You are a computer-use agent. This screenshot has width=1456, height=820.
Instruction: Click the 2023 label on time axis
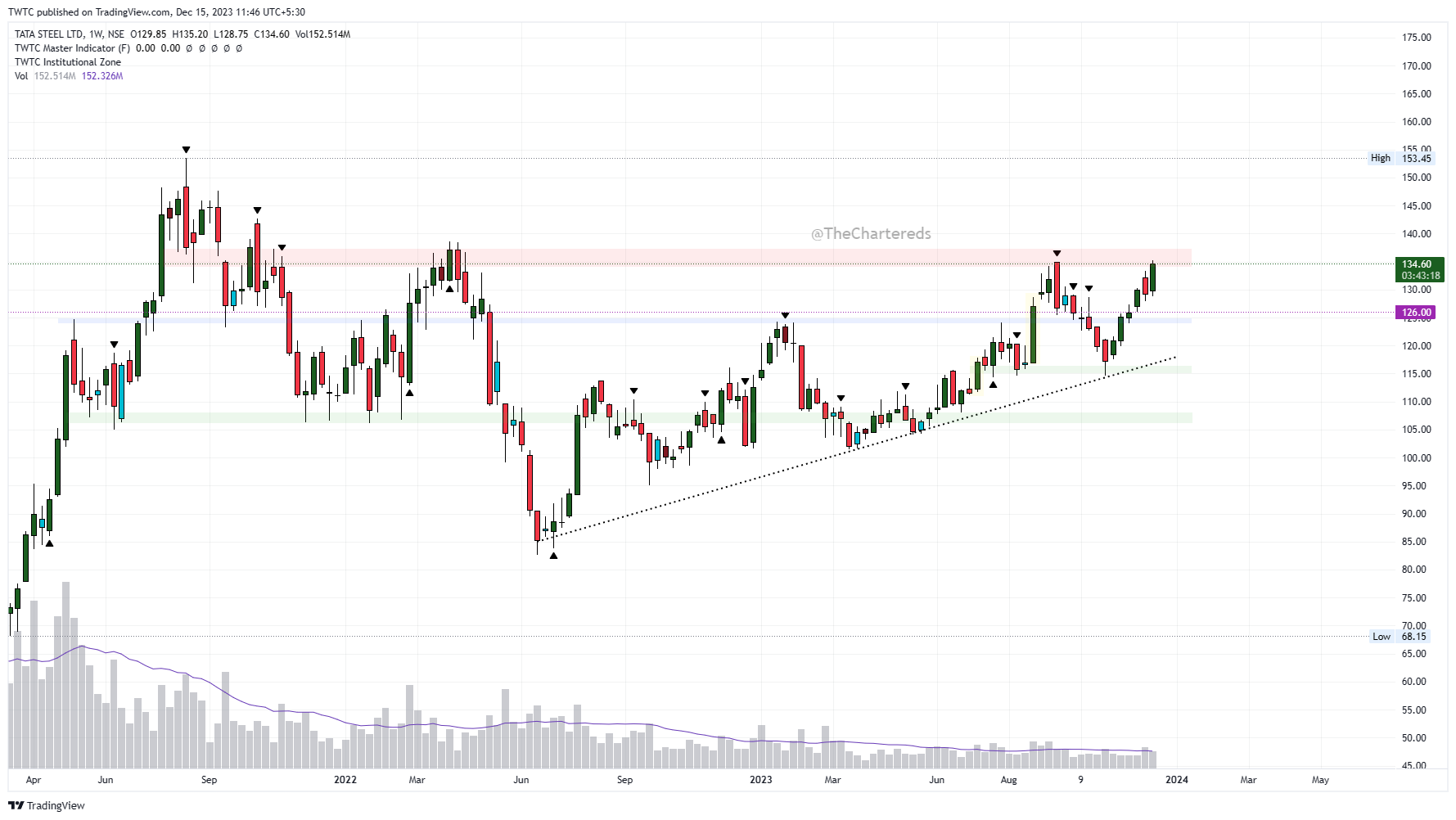coord(761,780)
